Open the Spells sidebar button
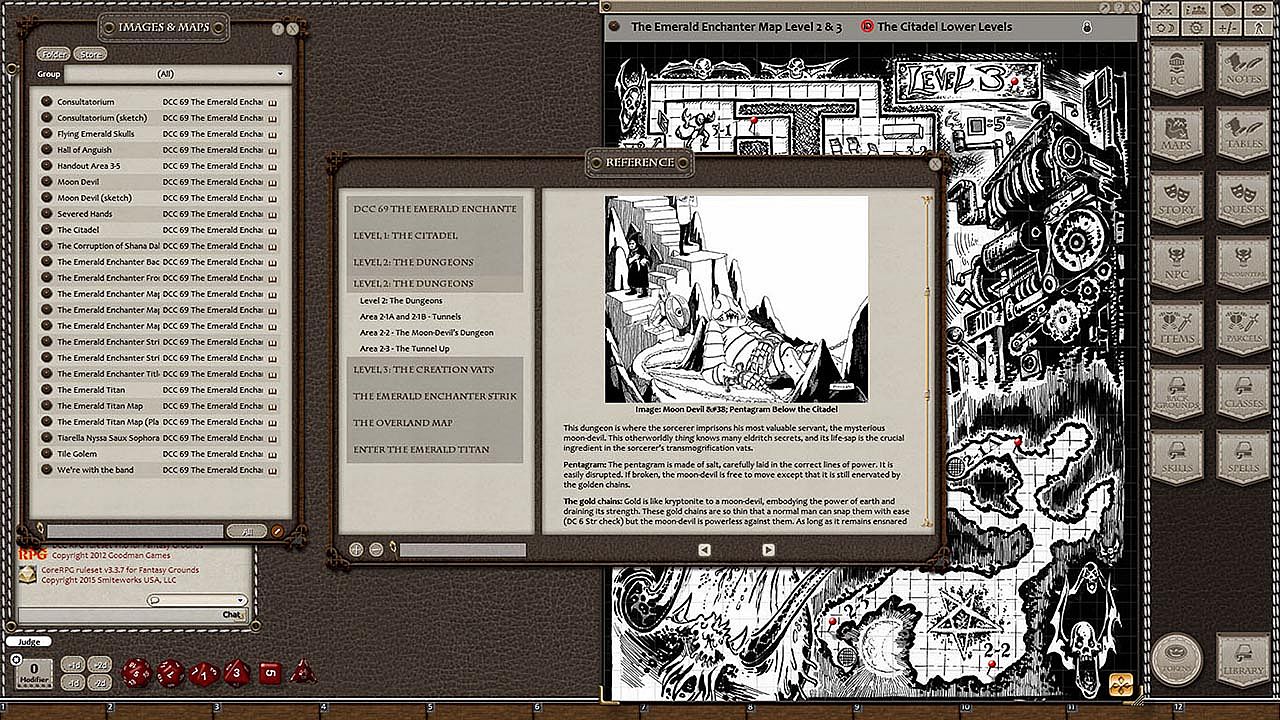Screen dimensions: 1280x720 pos(1242,457)
